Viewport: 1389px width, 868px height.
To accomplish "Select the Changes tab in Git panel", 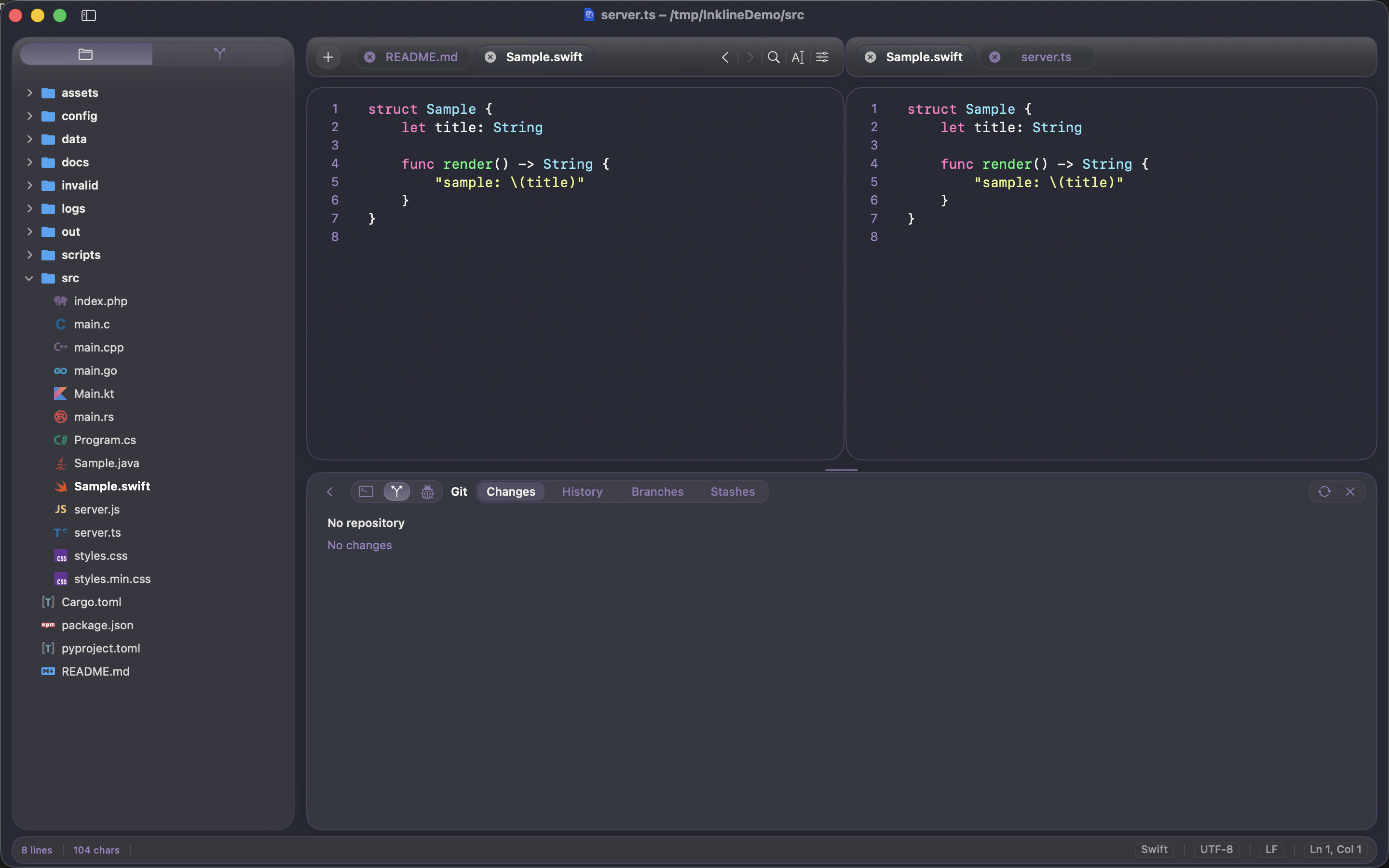I will [x=511, y=491].
